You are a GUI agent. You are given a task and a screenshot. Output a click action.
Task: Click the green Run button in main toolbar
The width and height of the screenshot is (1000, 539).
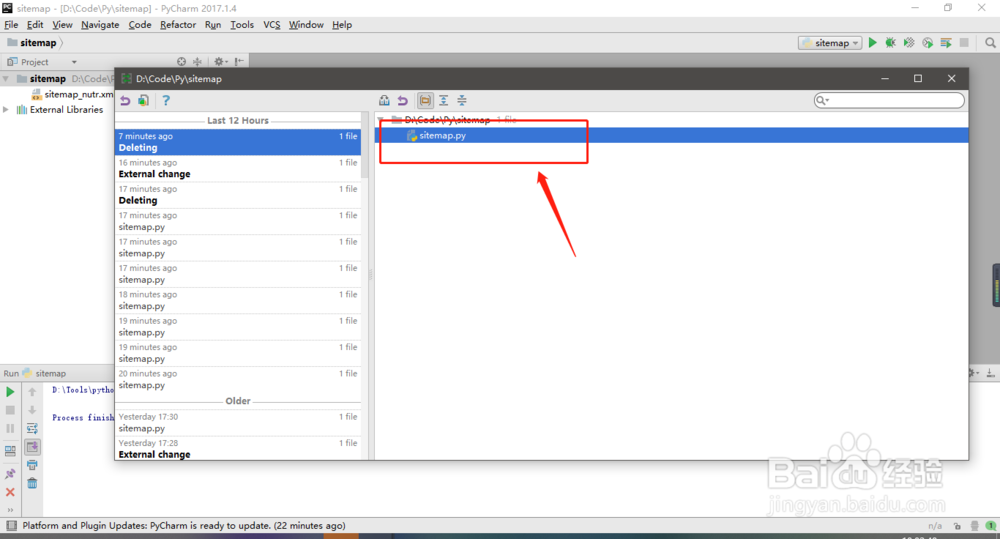point(872,43)
